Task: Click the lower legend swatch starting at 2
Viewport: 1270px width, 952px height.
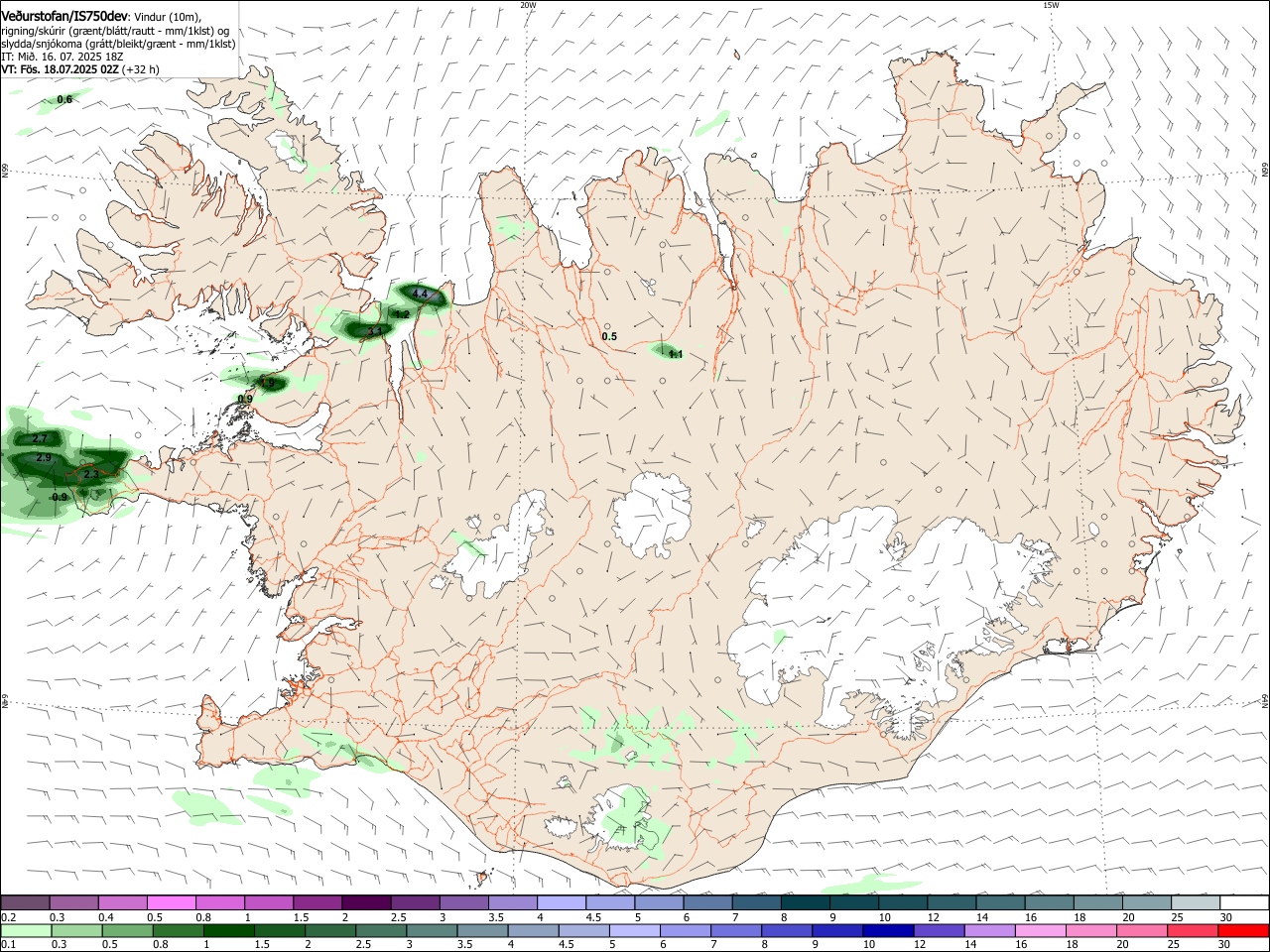Action: tap(329, 930)
